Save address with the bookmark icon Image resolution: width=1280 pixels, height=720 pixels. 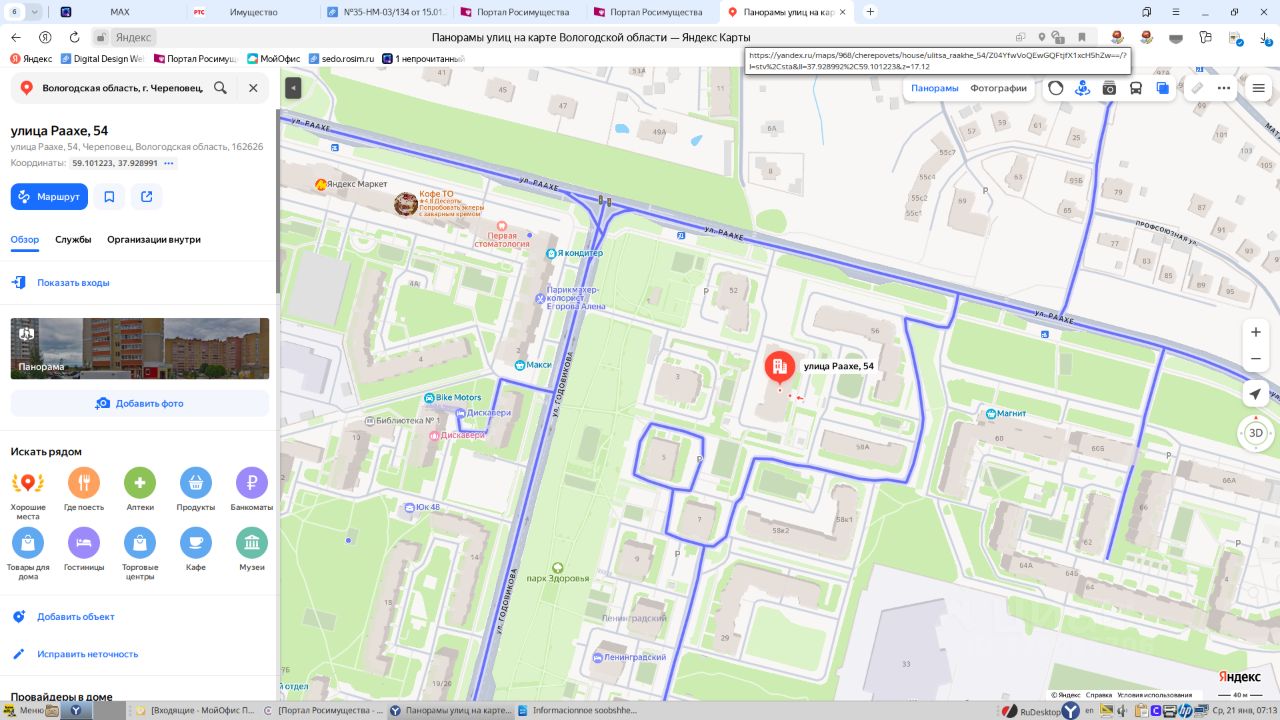[109, 197]
